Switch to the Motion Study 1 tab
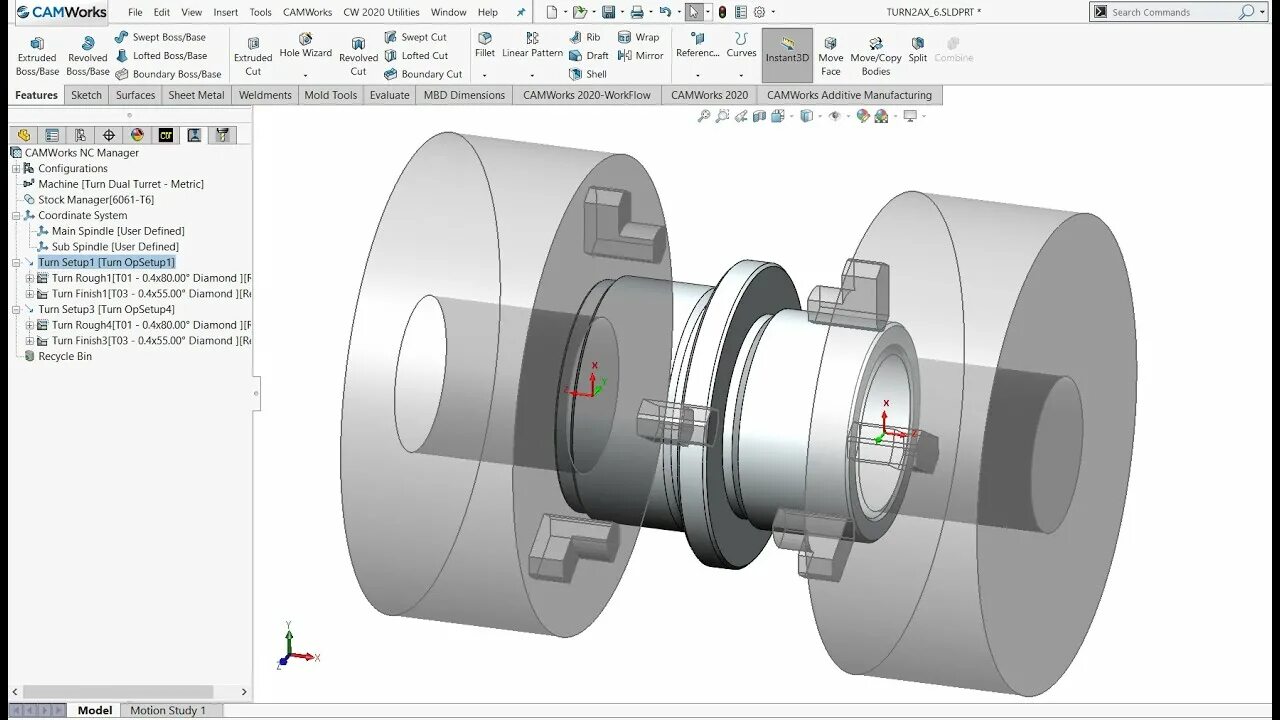The height and width of the screenshot is (720, 1280). pos(168,710)
